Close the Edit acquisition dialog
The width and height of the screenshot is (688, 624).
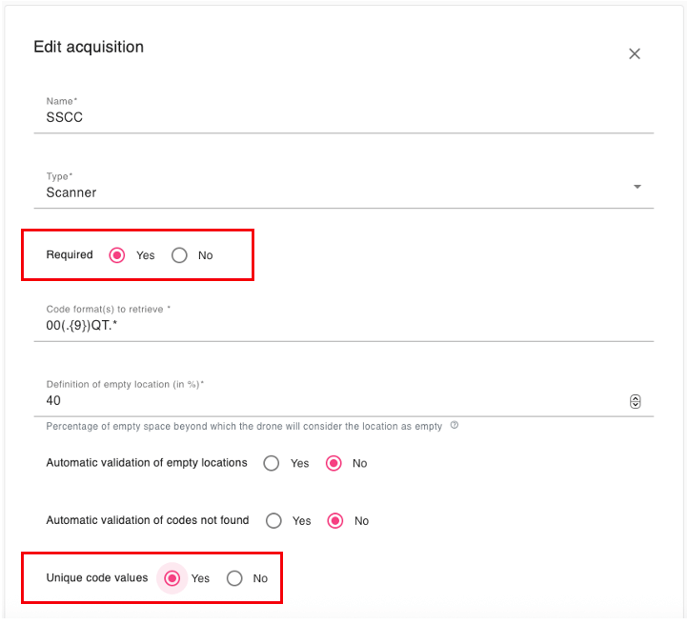tap(634, 54)
